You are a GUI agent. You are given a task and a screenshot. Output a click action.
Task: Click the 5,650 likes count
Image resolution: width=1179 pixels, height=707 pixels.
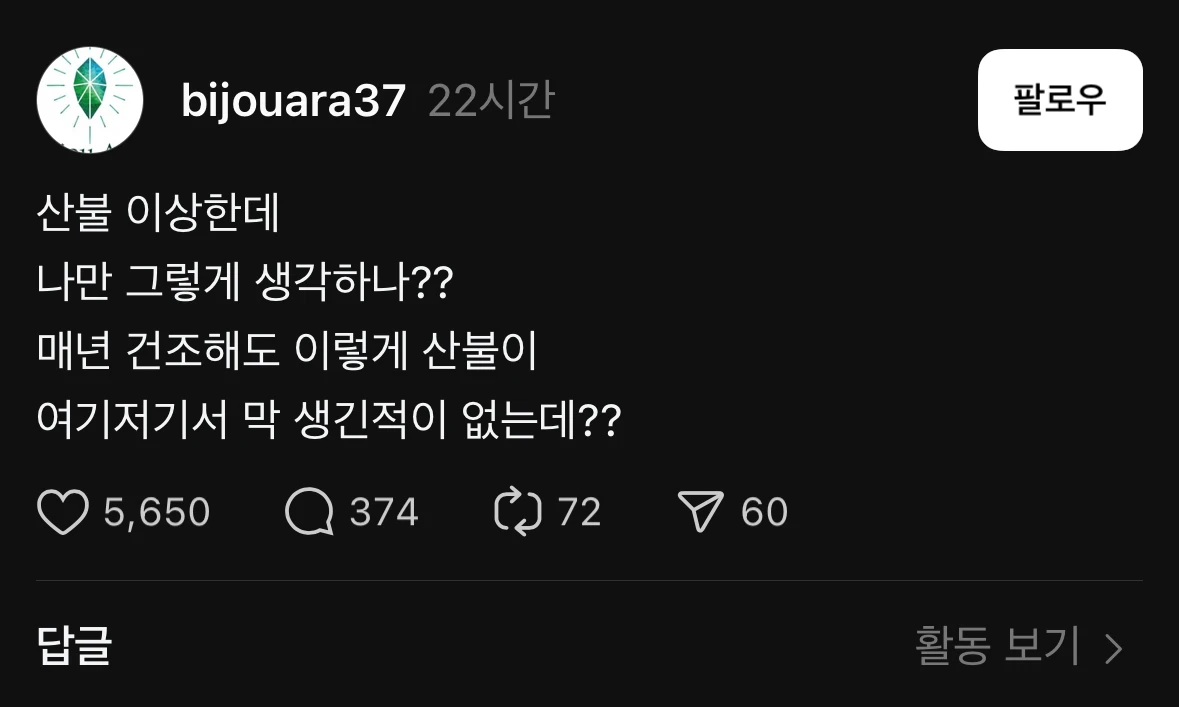pos(156,512)
